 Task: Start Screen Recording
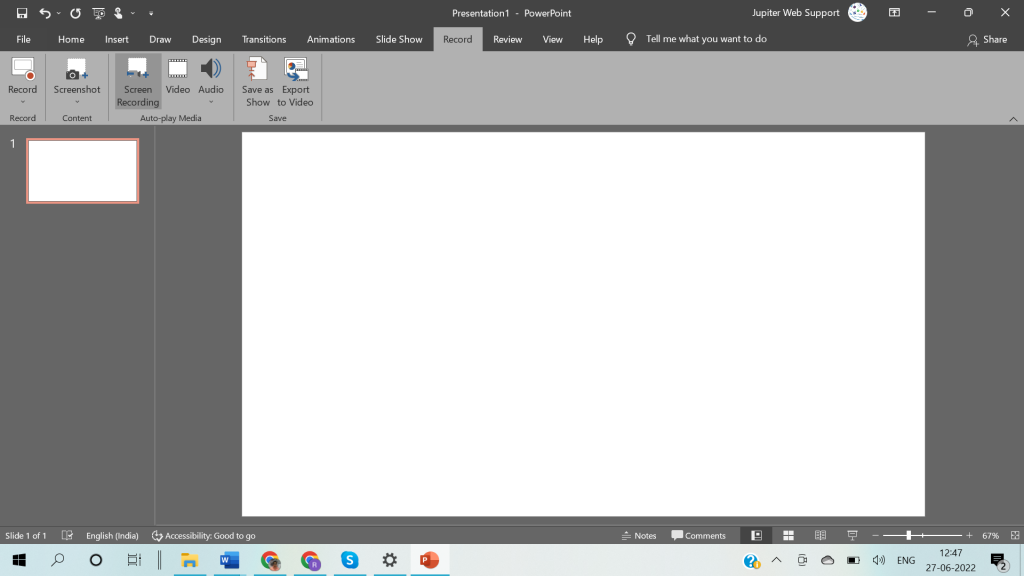point(138,82)
